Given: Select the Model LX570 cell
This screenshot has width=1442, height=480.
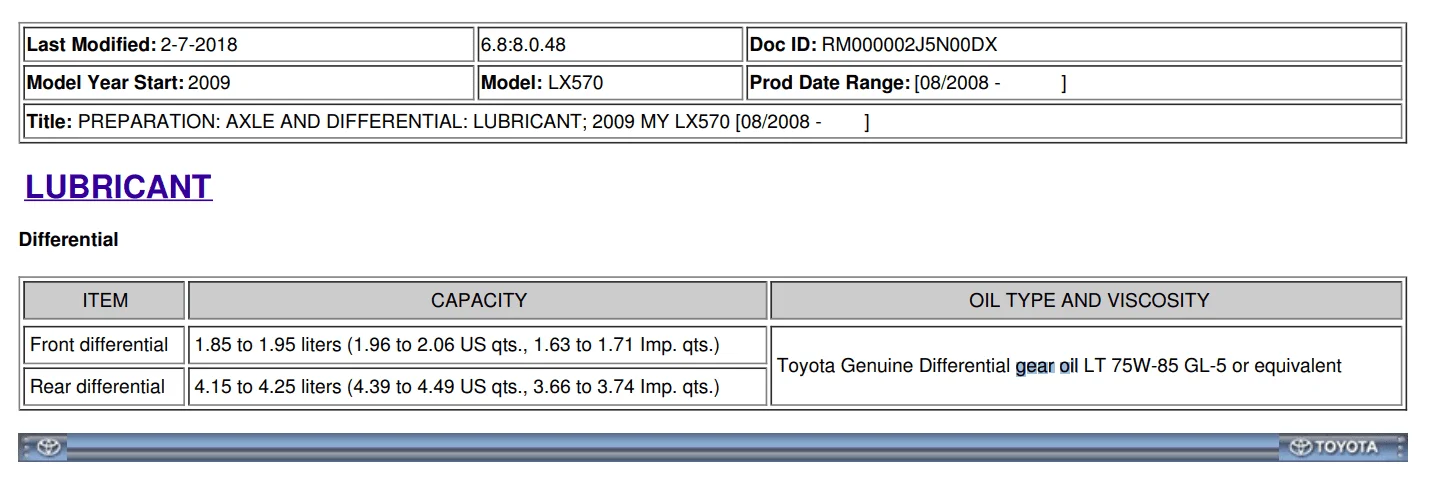Looking at the screenshot, I should 610,83.
